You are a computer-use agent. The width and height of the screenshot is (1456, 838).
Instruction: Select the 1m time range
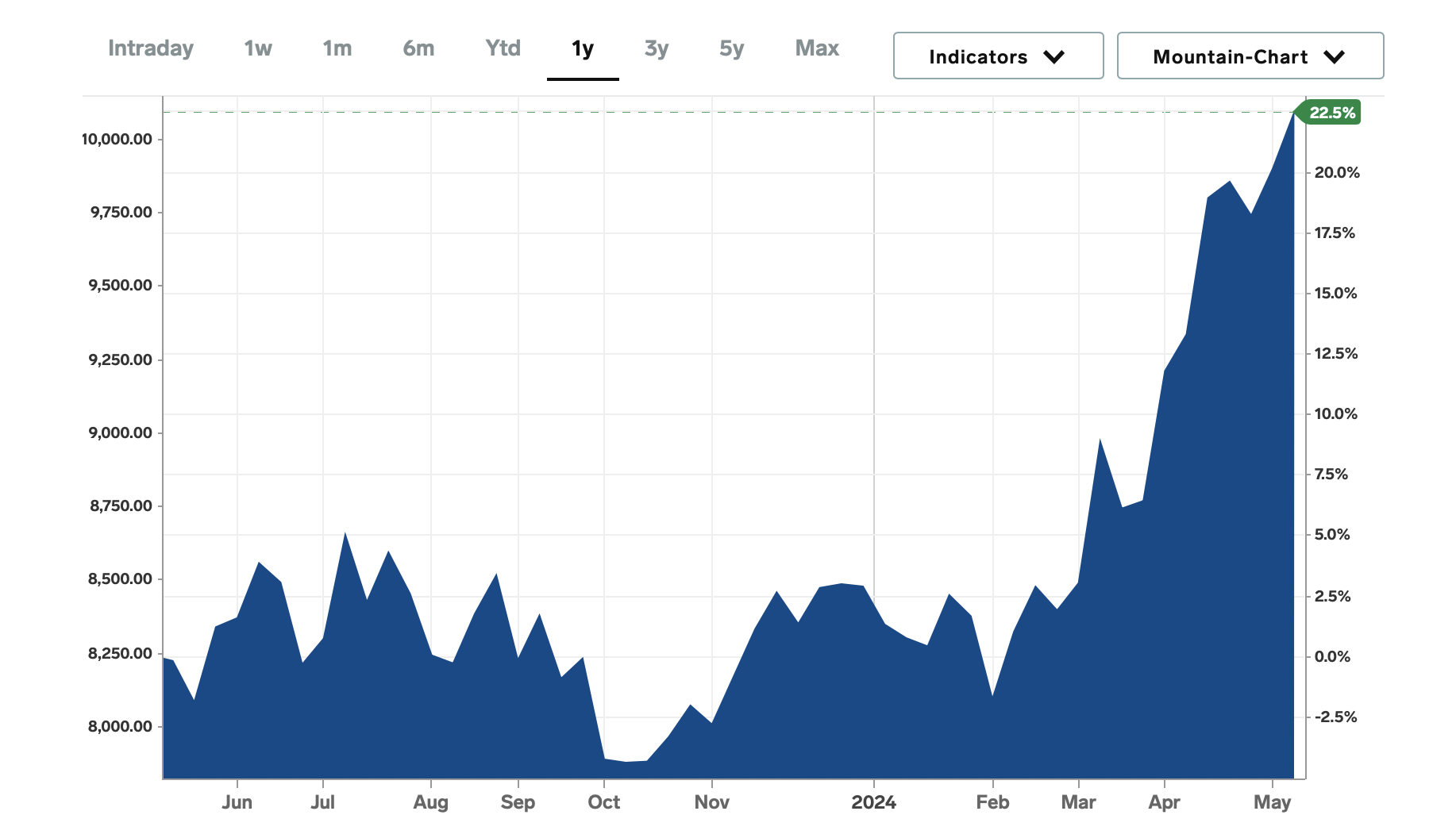coord(337,48)
